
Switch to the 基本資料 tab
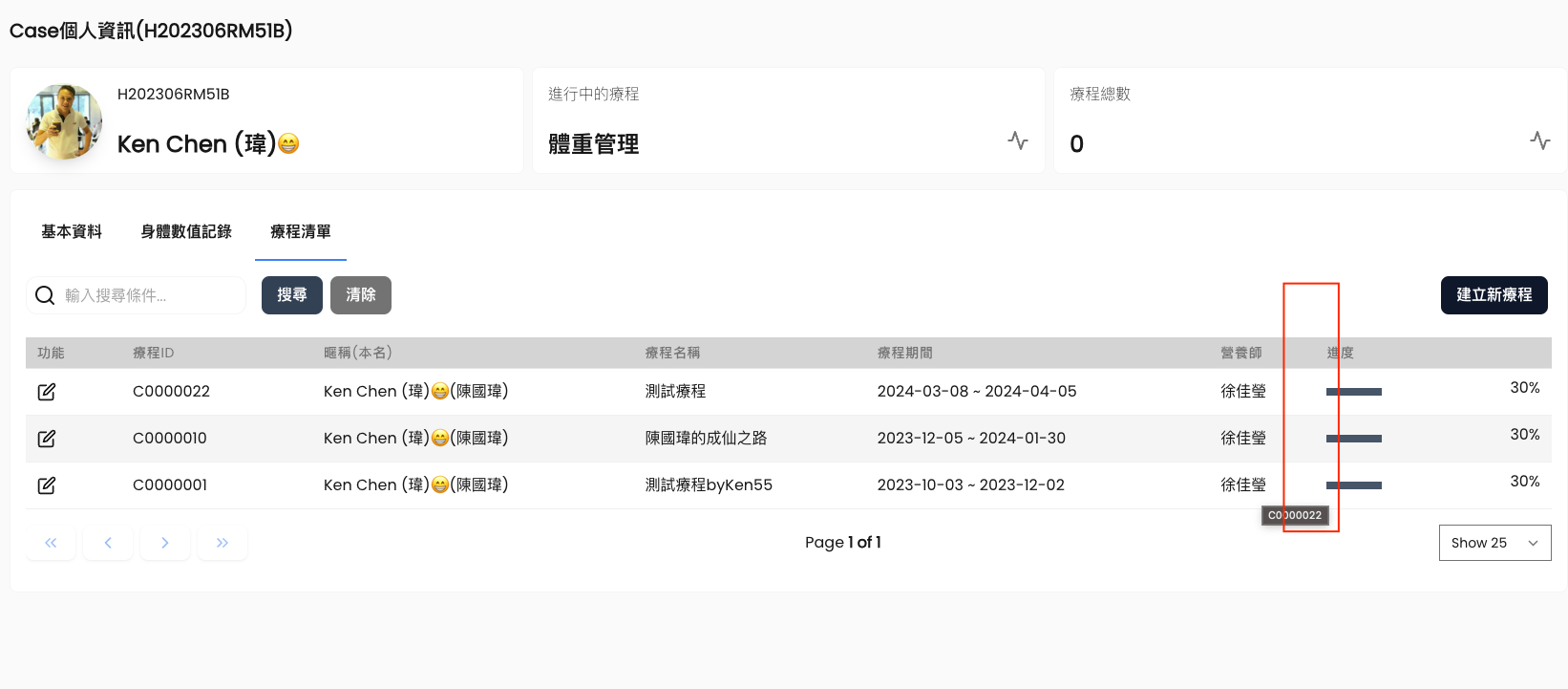click(x=72, y=231)
